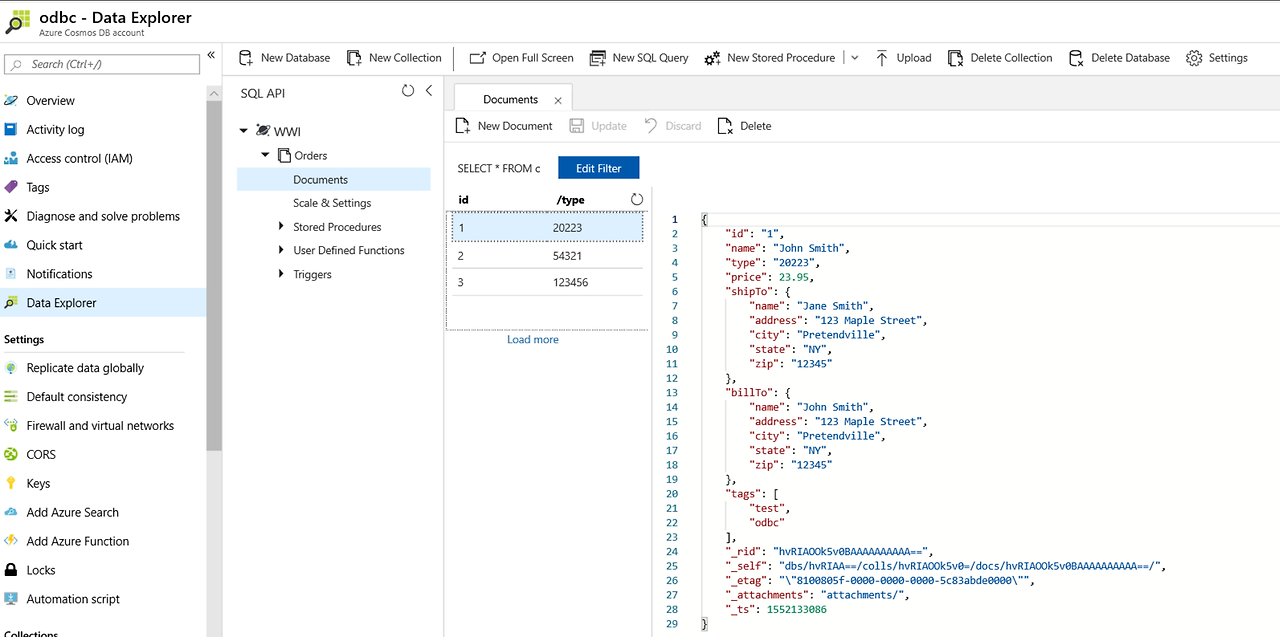Click the Edit Filter button

pyautogui.click(x=598, y=168)
